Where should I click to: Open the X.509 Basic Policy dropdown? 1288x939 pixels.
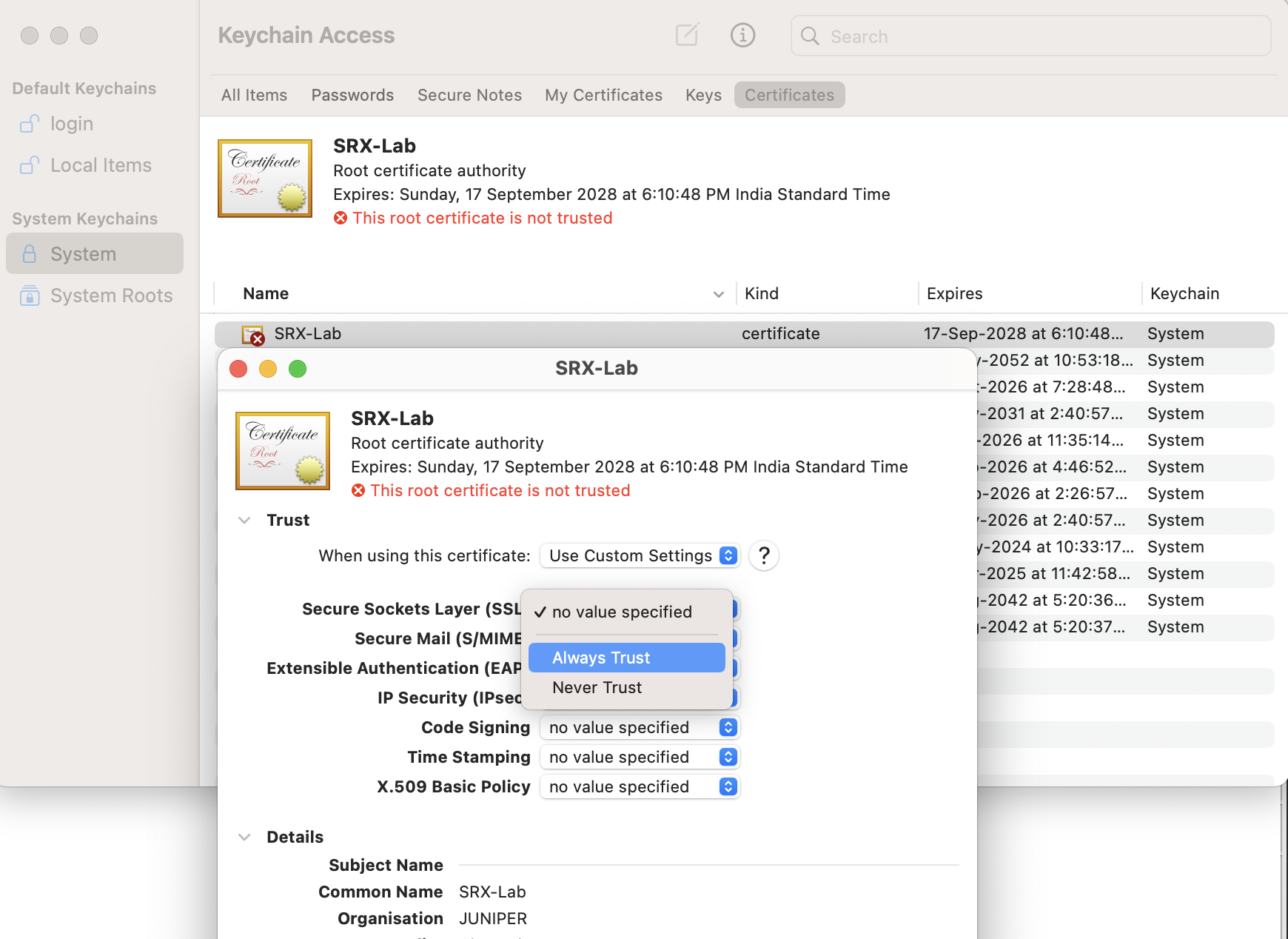(640, 786)
